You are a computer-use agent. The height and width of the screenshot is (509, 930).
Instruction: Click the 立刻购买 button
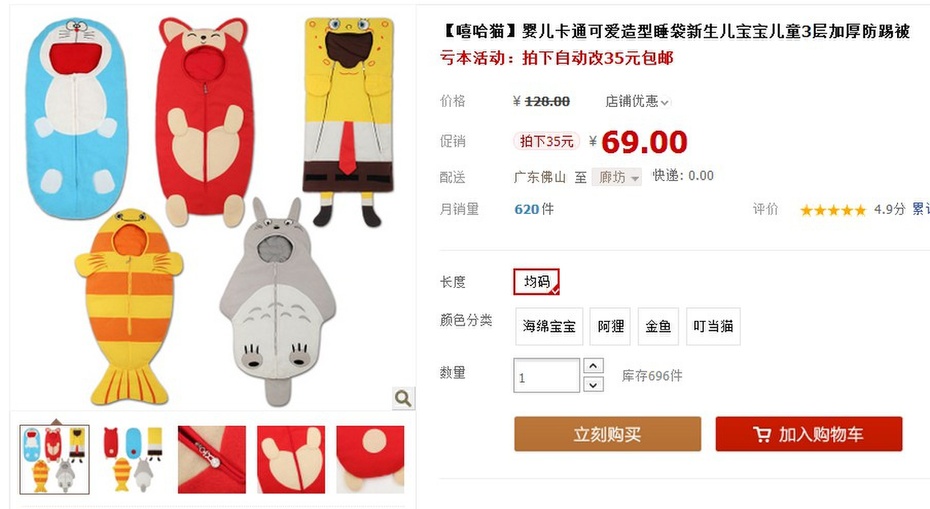(607, 434)
